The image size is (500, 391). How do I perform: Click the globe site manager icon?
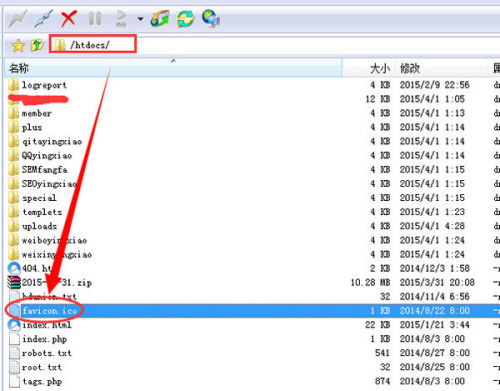(211, 18)
